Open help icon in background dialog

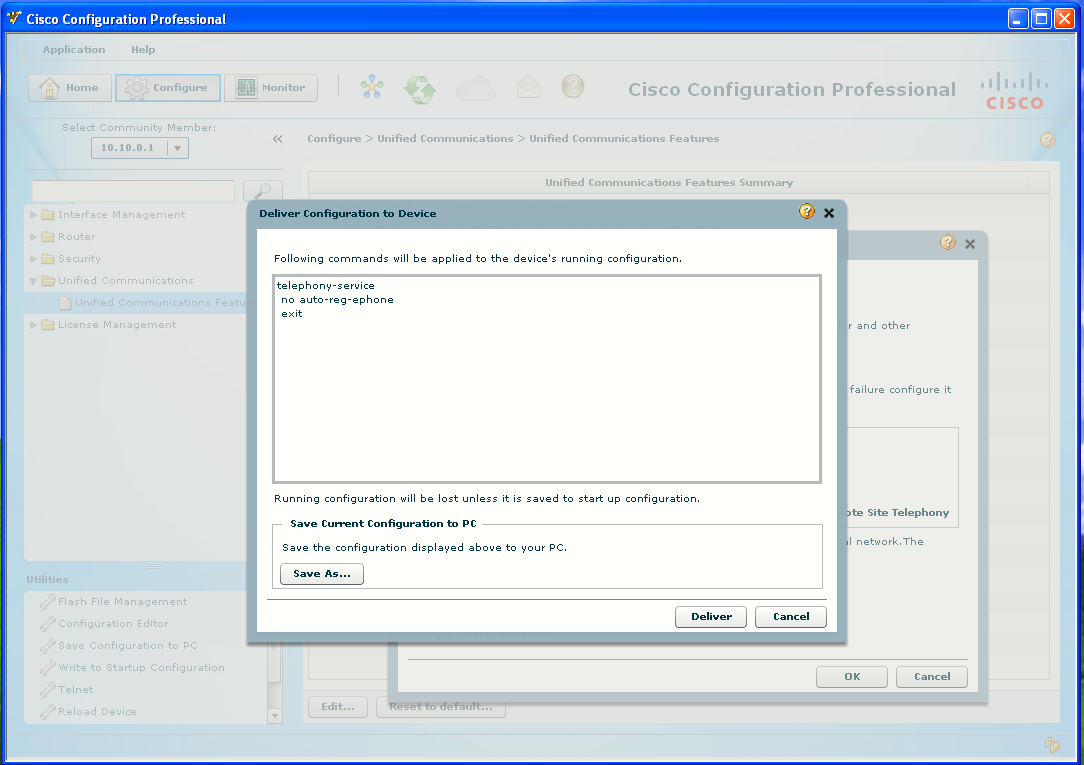pyautogui.click(x=948, y=243)
